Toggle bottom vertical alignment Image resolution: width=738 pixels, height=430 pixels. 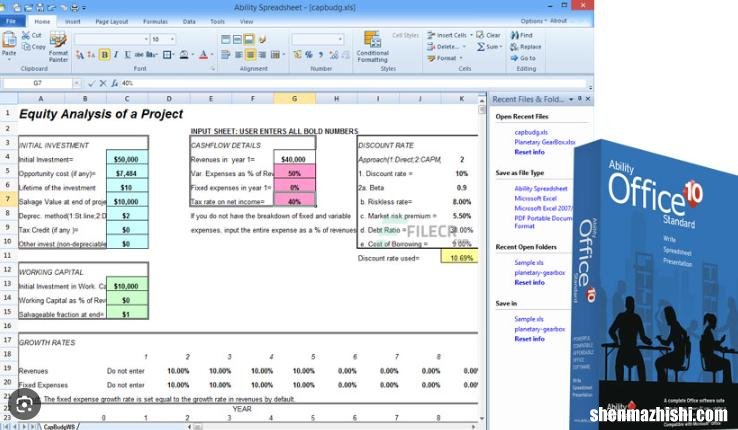(249, 39)
